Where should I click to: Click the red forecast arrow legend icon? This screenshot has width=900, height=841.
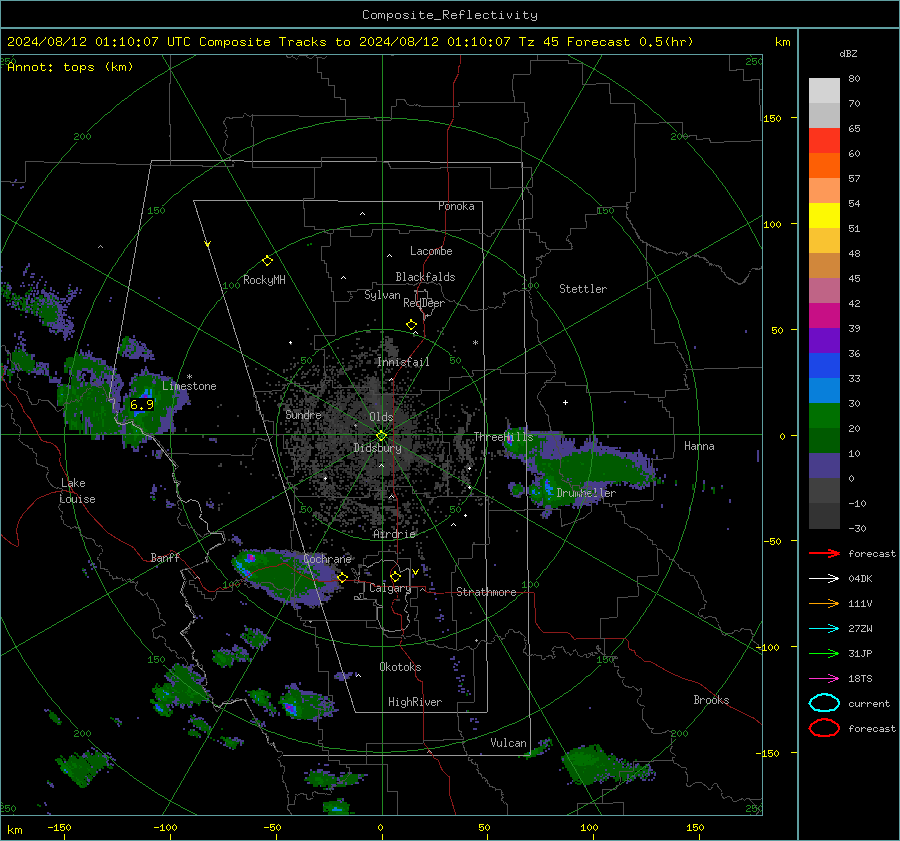click(x=824, y=553)
